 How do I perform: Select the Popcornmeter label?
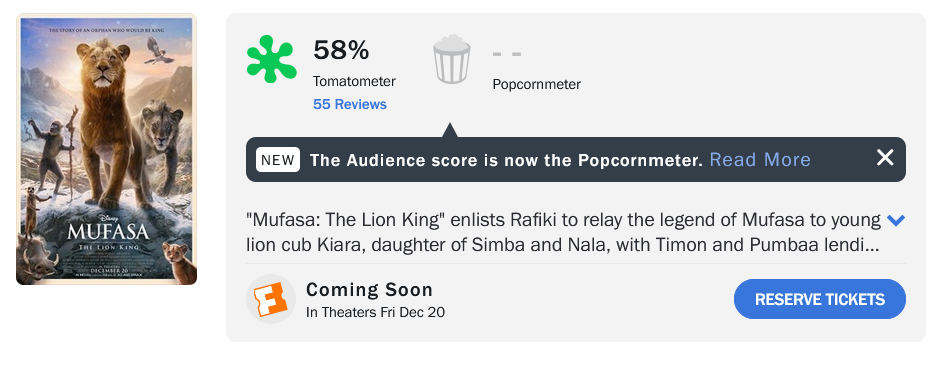point(536,84)
